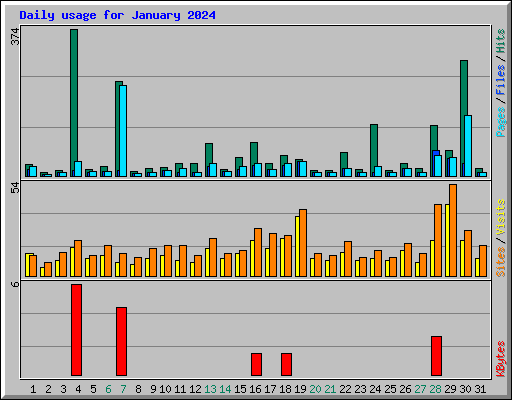Click the 'Daily usage for January 2024' title

tap(117, 15)
